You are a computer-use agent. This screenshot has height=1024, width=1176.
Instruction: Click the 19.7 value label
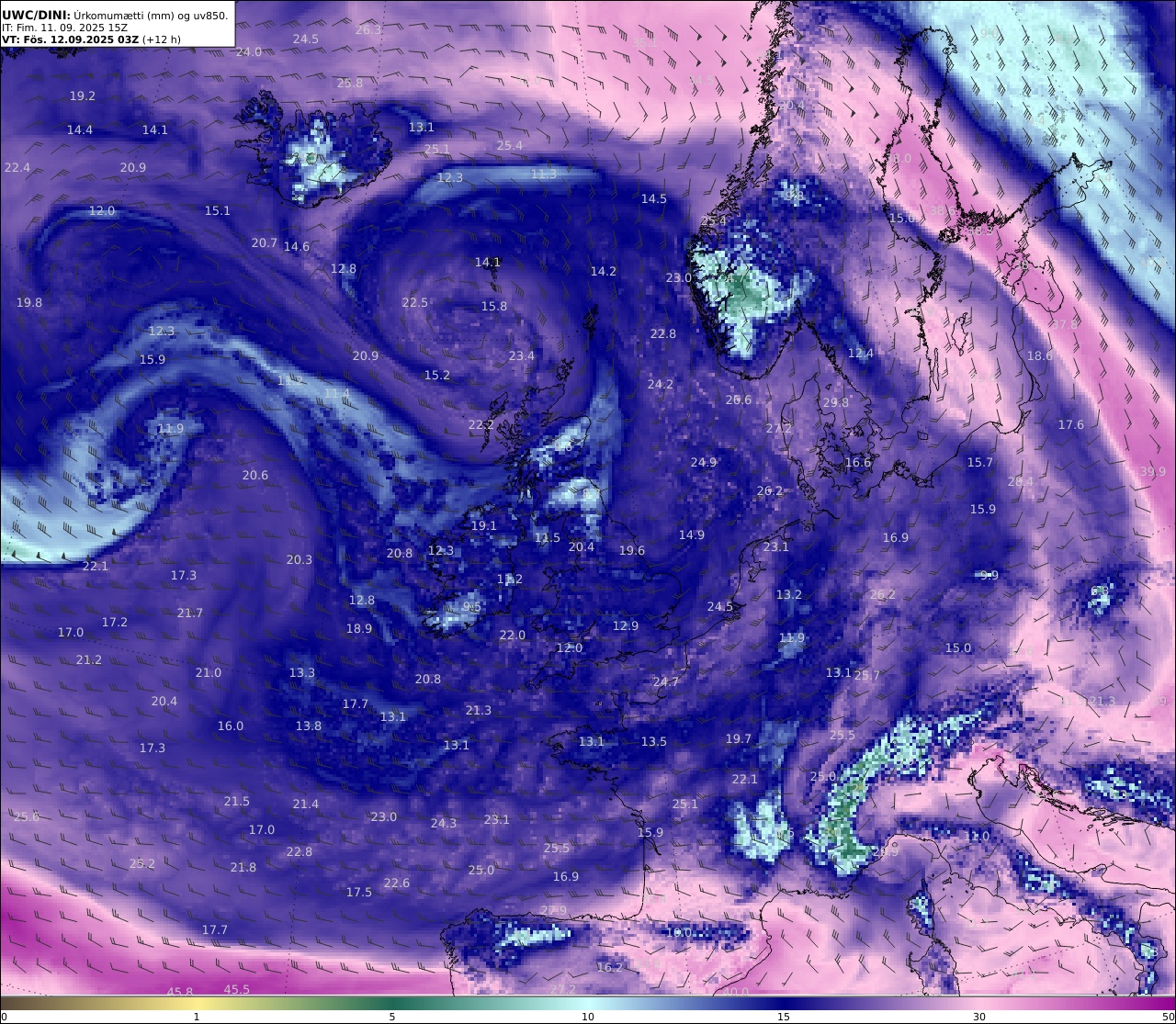(739, 739)
